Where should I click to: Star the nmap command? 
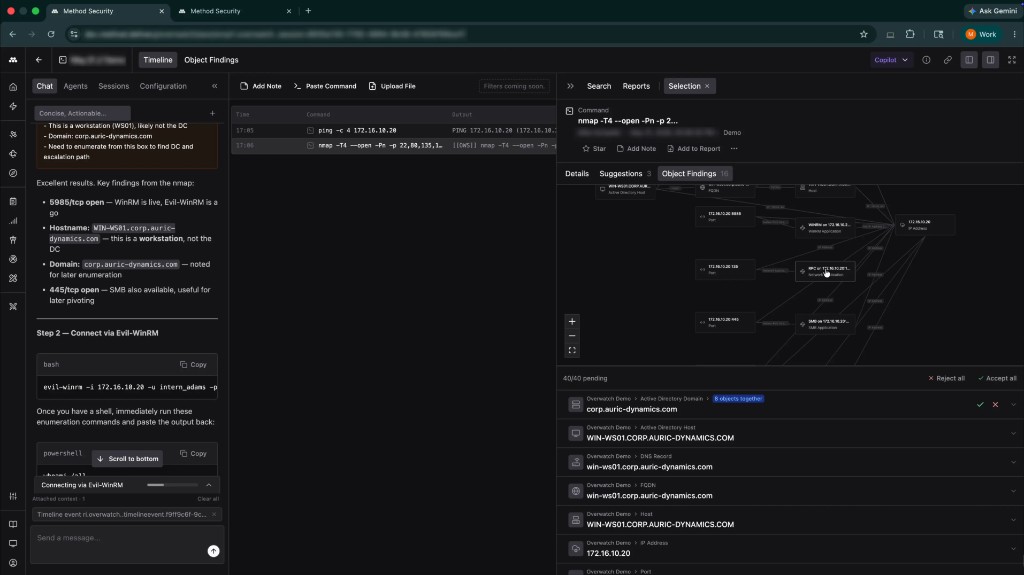point(594,148)
